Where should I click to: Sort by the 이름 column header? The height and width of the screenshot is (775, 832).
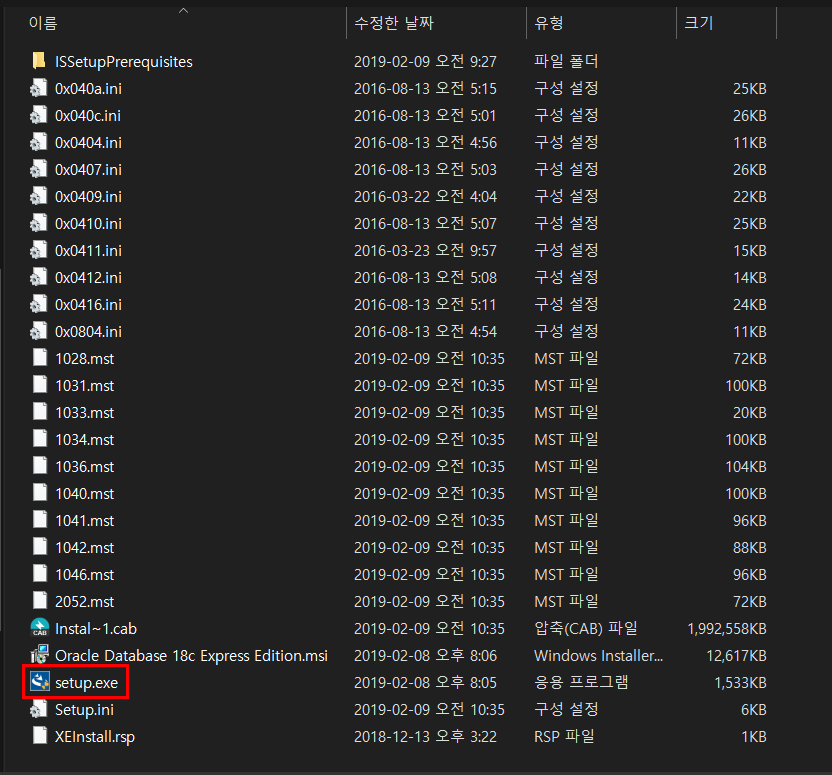point(43,23)
